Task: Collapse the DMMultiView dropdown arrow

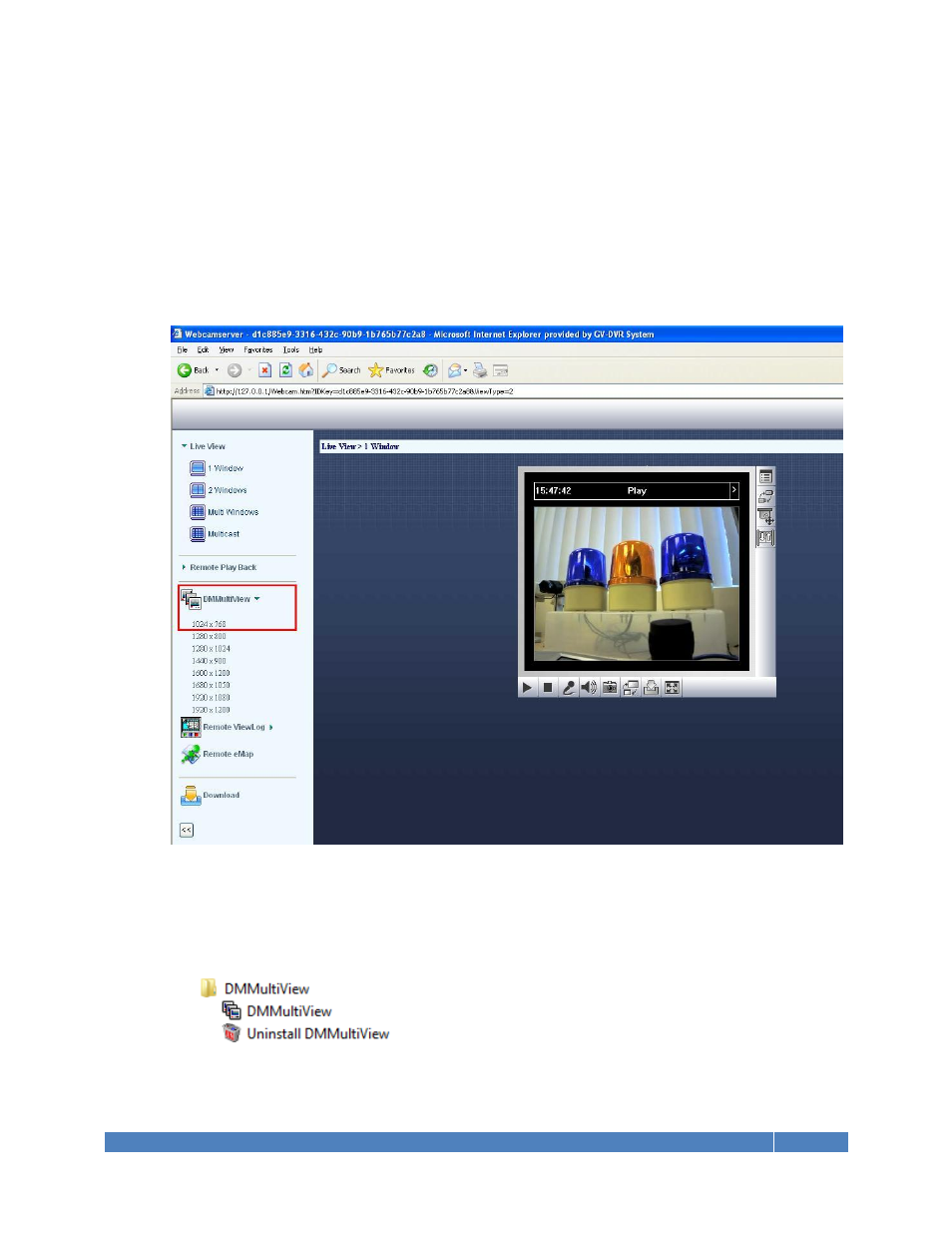Action: point(257,599)
